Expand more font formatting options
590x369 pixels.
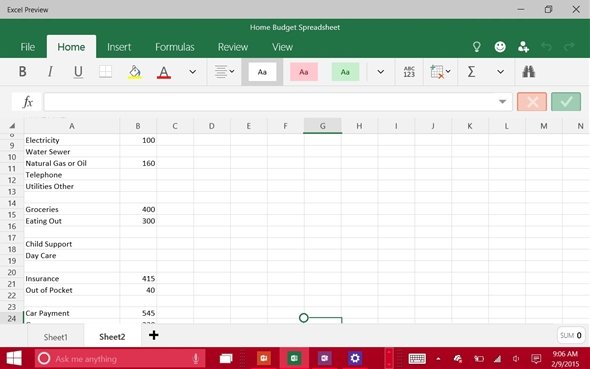pyautogui.click(x=192, y=71)
